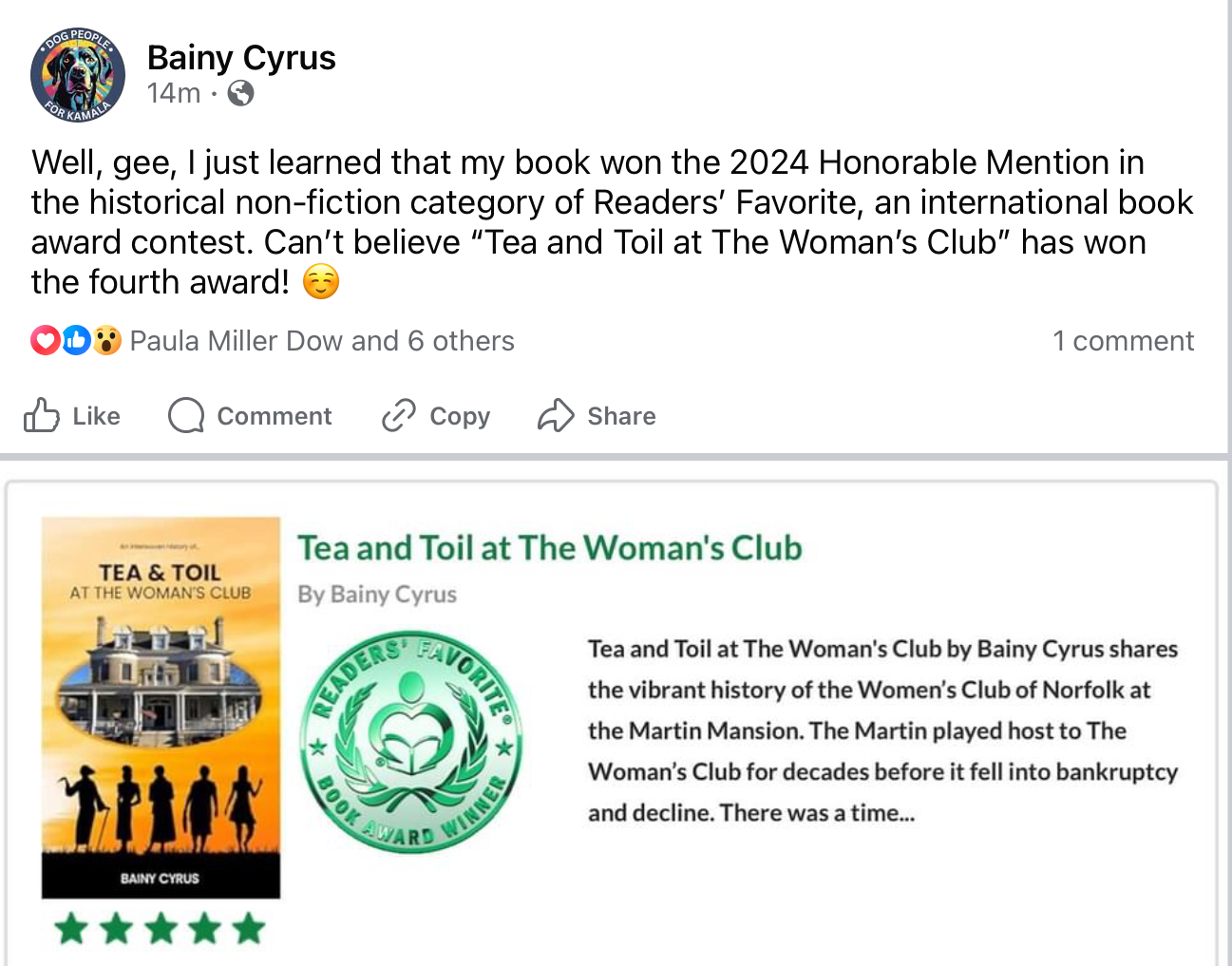Click the speech bubble Comment icon
Viewport: 1232px width, 966px height.
click(186, 415)
